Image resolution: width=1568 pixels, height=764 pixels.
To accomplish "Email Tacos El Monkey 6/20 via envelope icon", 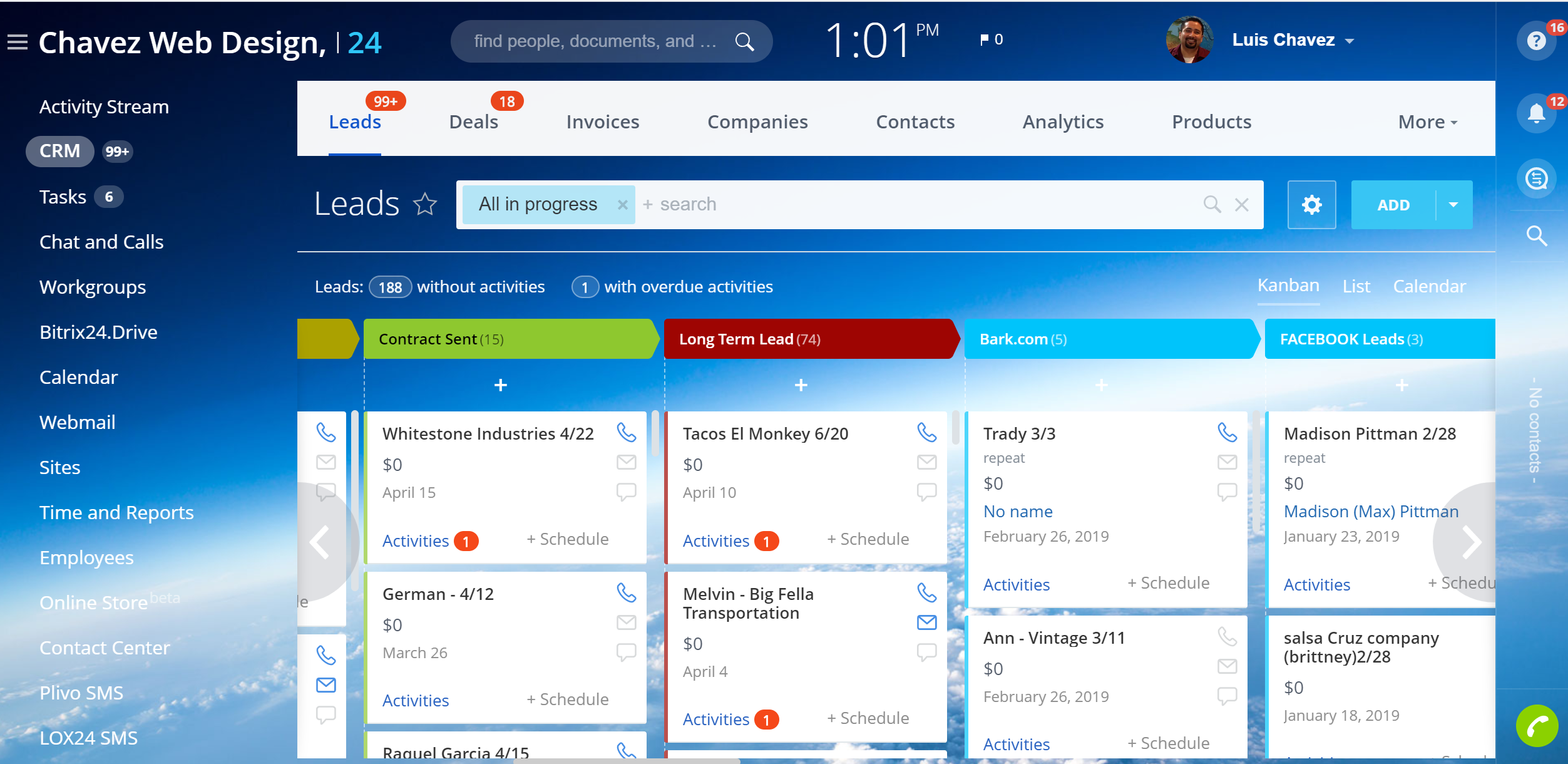I will click(926, 462).
